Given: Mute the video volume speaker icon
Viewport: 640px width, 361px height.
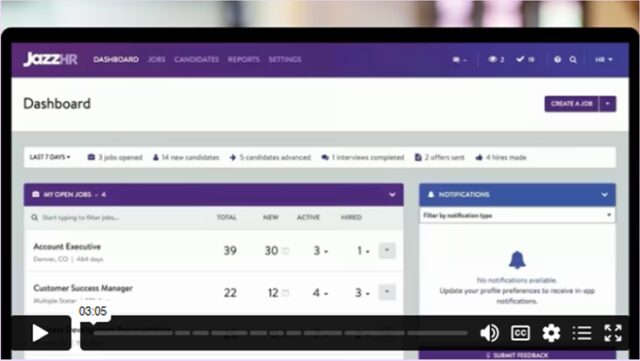Looking at the screenshot, I should tap(489, 333).
